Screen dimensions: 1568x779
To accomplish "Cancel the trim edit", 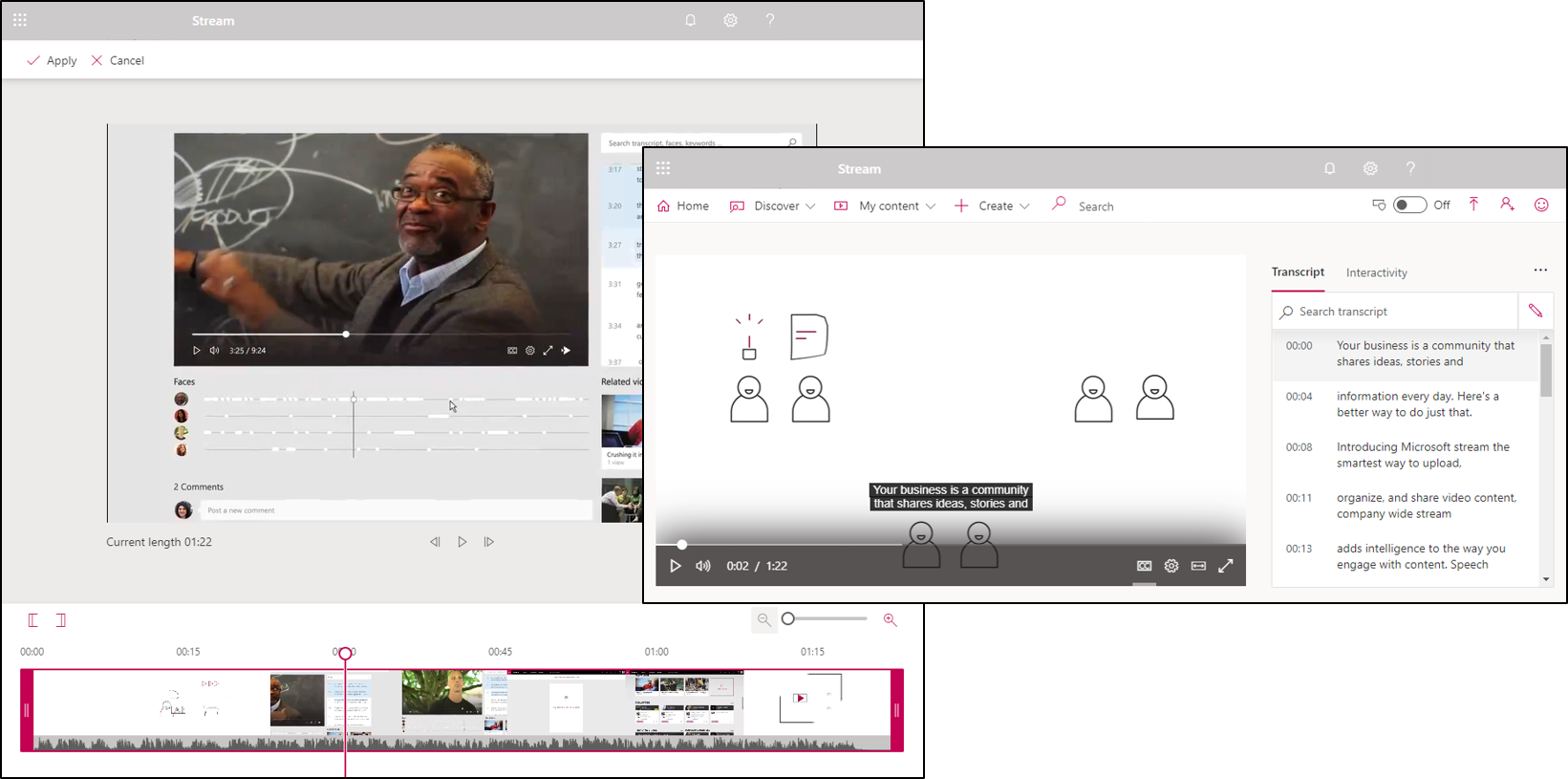I will click(x=118, y=60).
